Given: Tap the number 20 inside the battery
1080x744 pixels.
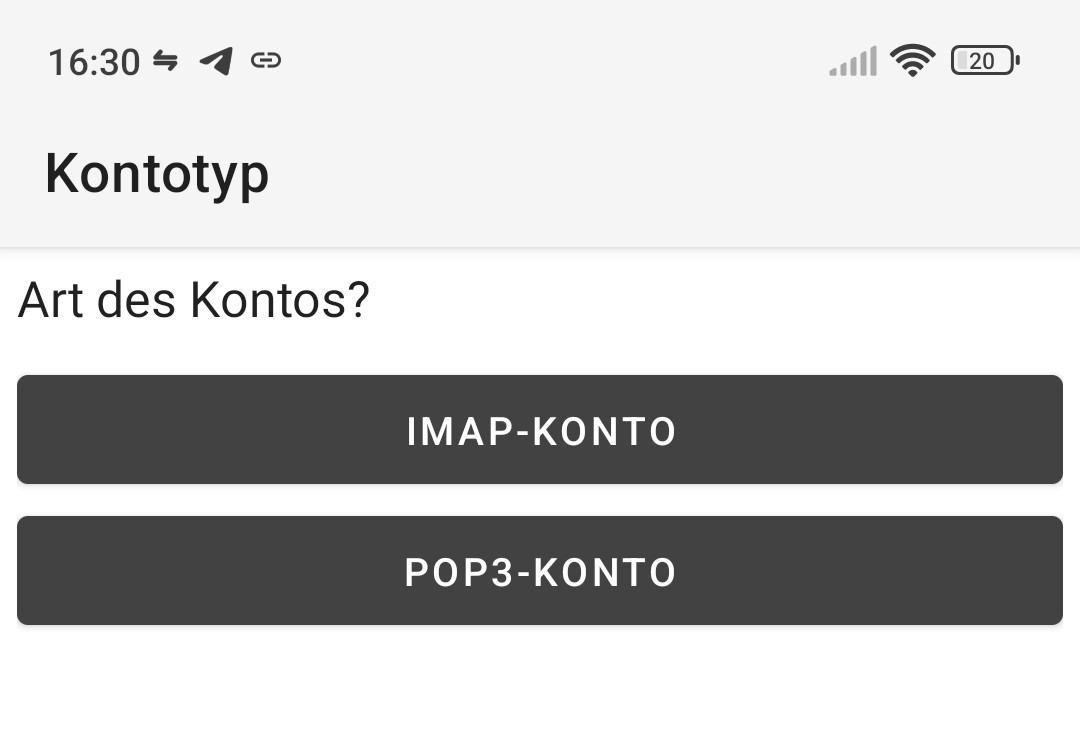Looking at the screenshot, I should (982, 61).
